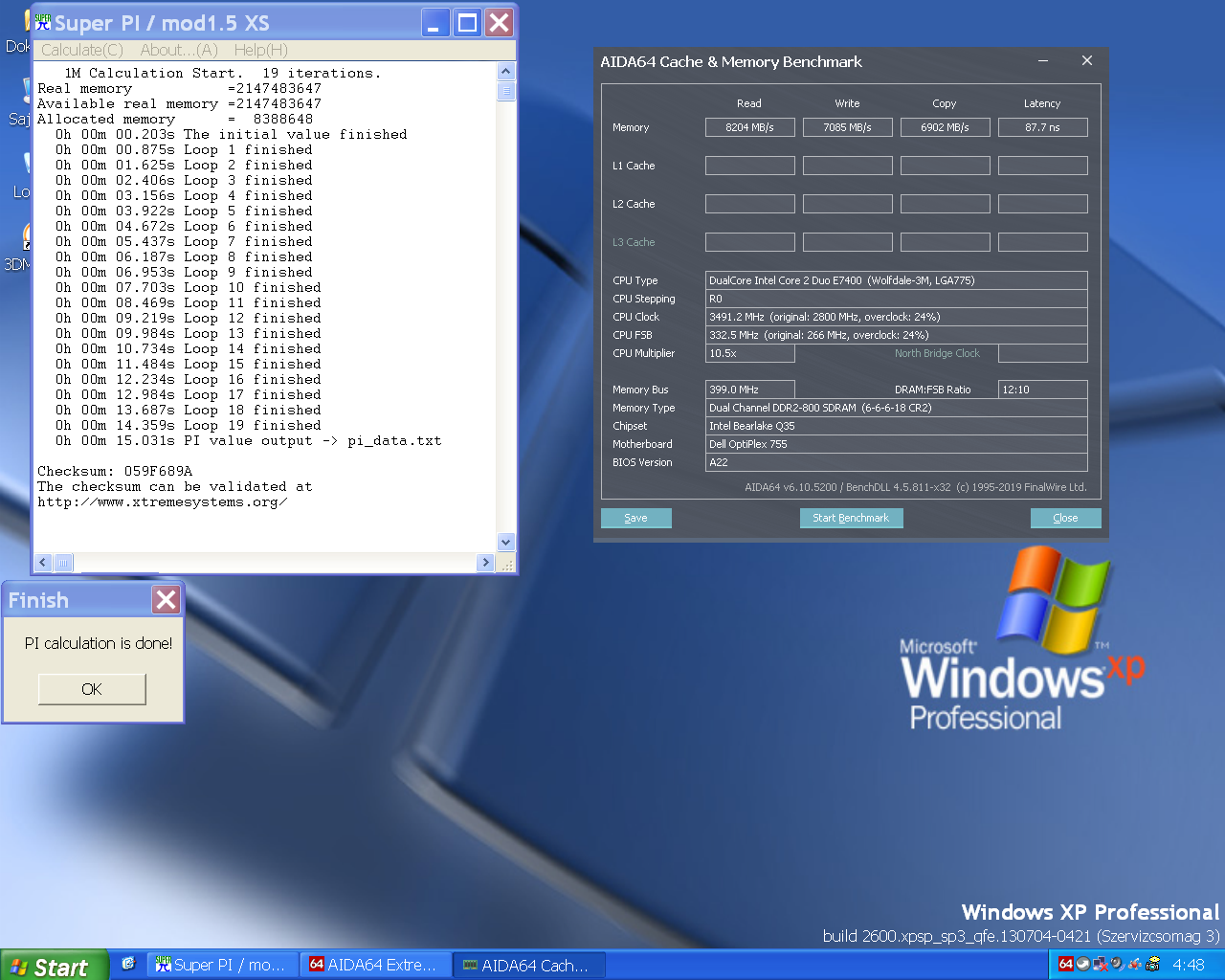The image size is (1225, 980).
Task: Click Start Benchmark button
Action: tap(851, 518)
